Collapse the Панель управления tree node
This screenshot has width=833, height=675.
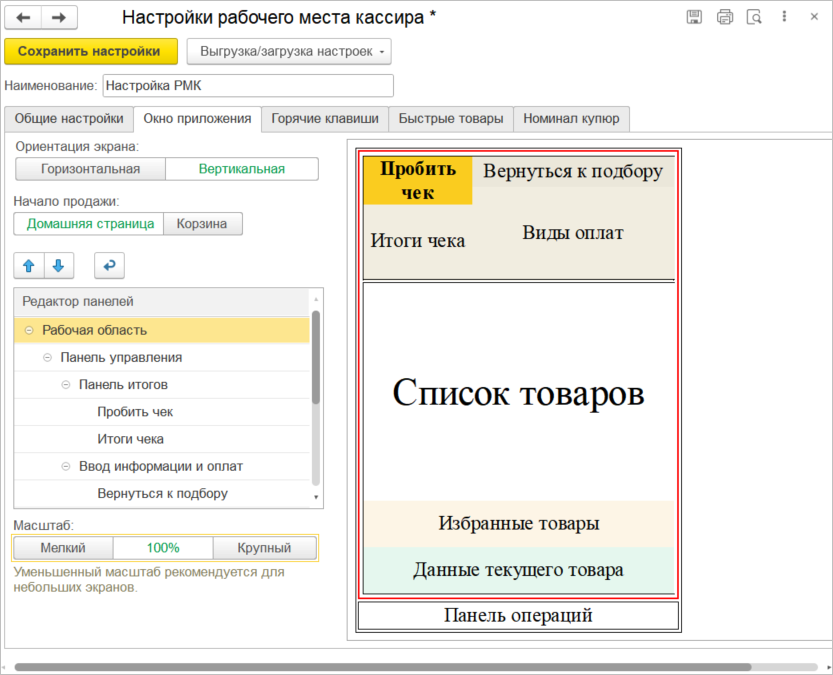click(x=48, y=357)
